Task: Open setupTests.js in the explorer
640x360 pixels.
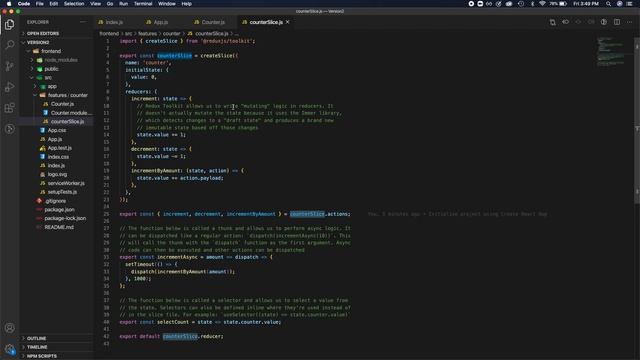Action: click(56, 192)
